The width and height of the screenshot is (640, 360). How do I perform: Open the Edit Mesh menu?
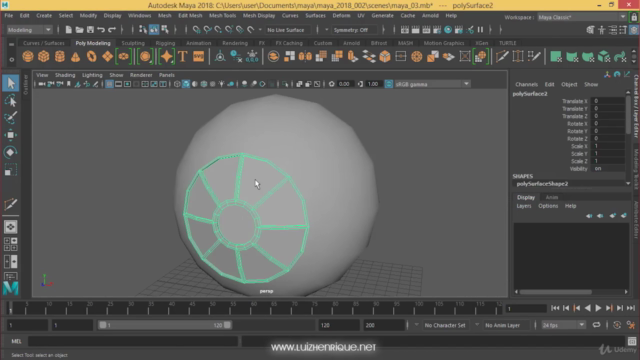coord(190,16)
